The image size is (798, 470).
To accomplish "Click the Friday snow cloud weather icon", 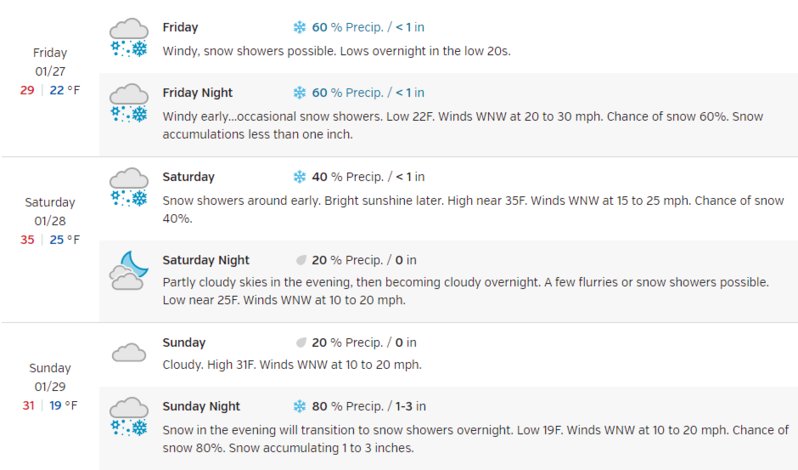I will (x=129, y=37).
